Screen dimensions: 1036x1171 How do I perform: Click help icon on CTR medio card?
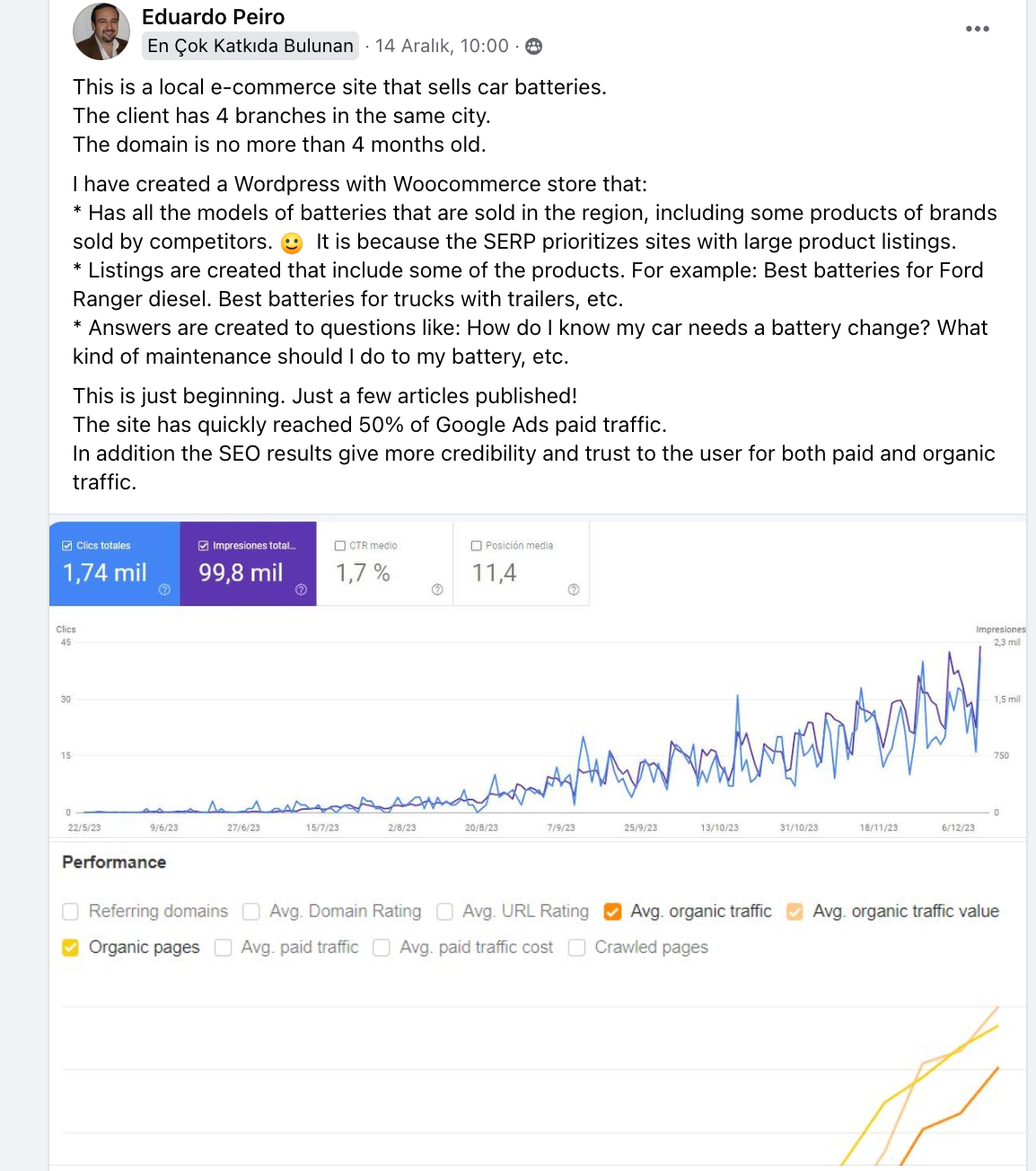(437, 590)
